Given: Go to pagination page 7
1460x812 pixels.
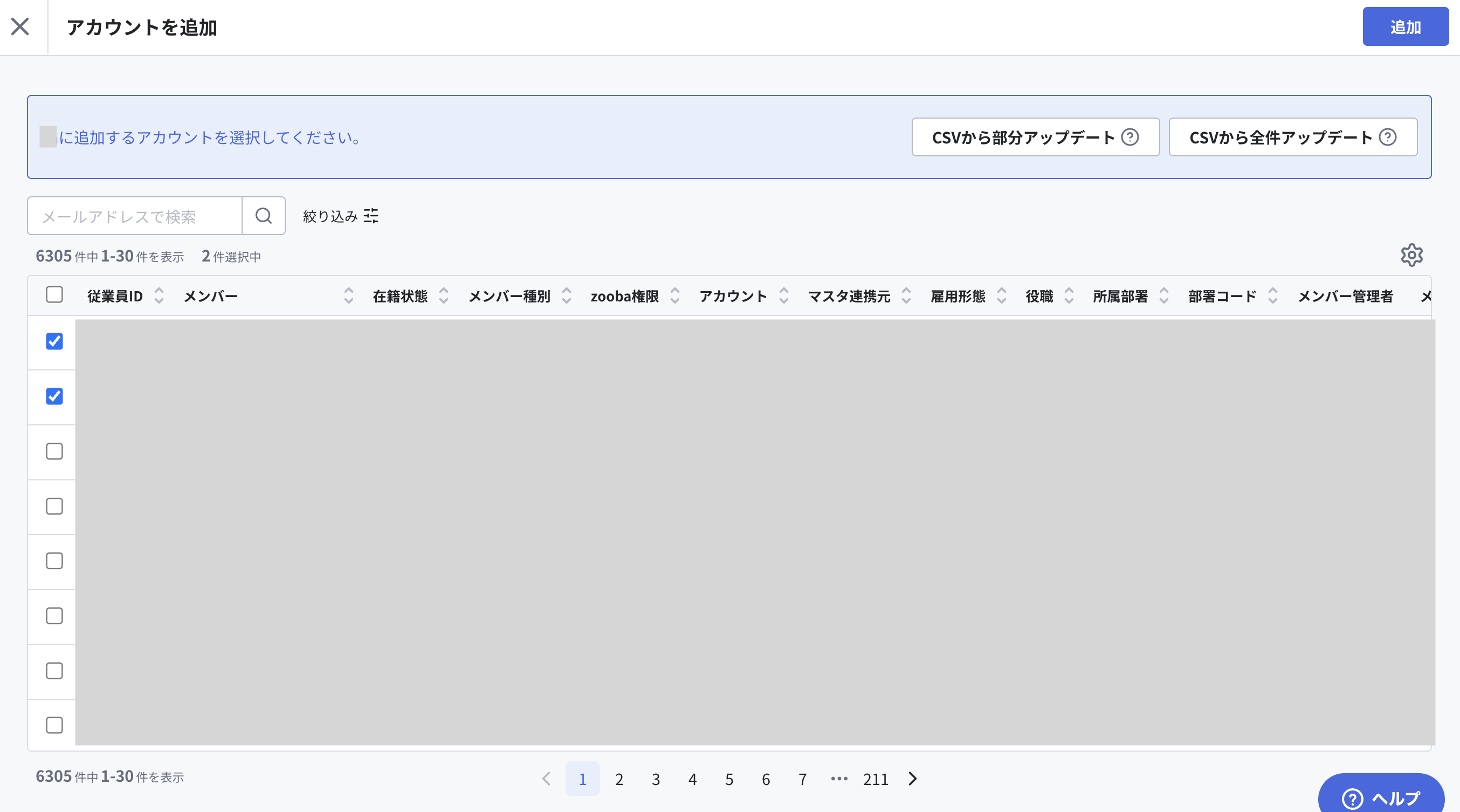Looking at the screenshot, I should [x=803, y=779].
